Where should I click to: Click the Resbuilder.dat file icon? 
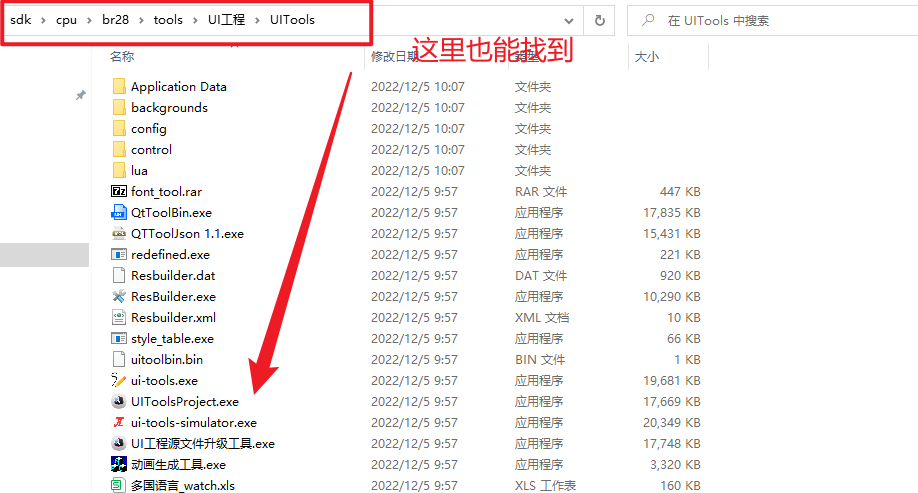(119, 276)
